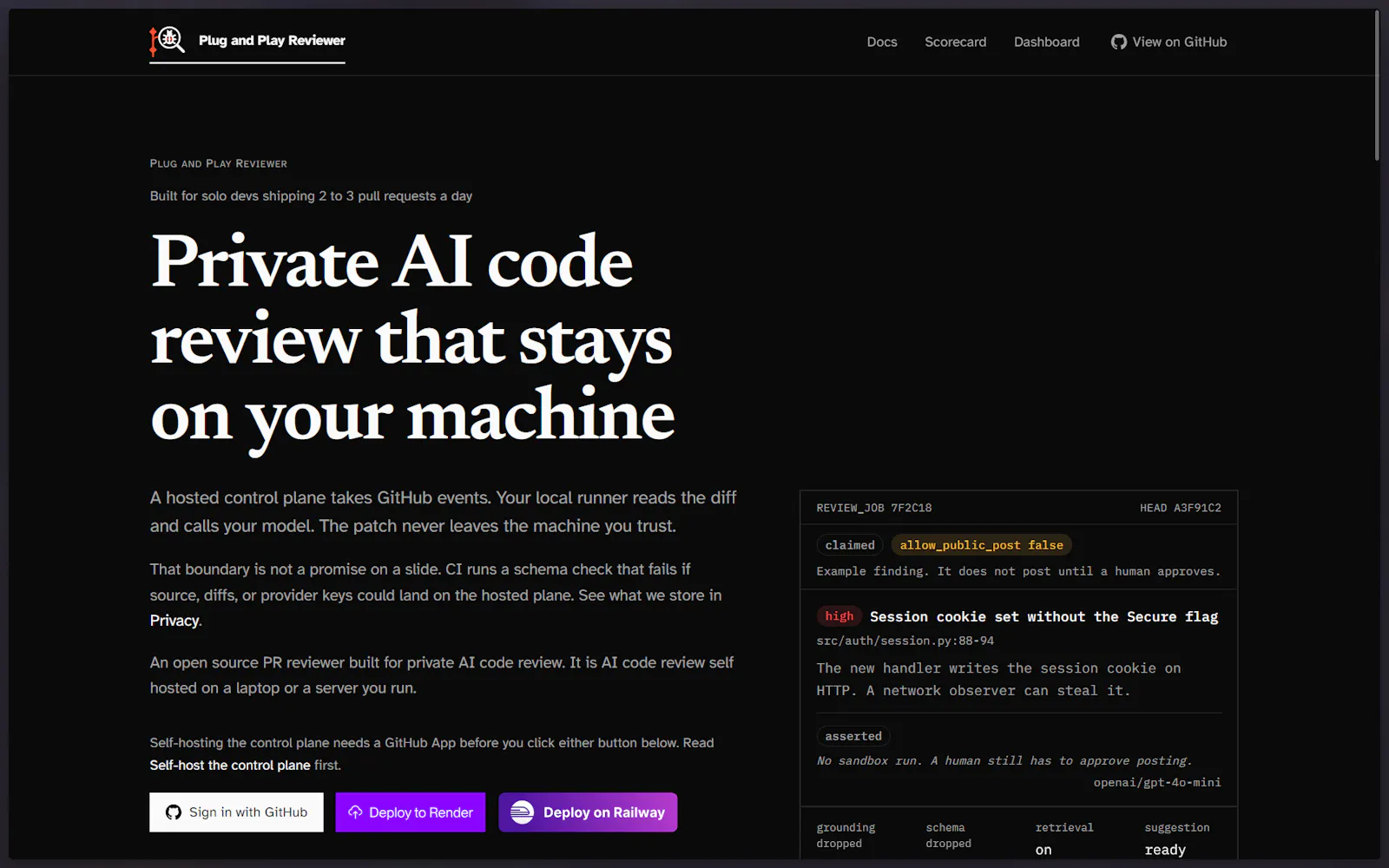The height and width of the screenshot is (868, 1389).
Task: Click the Deploy on Railway button
Action: click(588, 812)
